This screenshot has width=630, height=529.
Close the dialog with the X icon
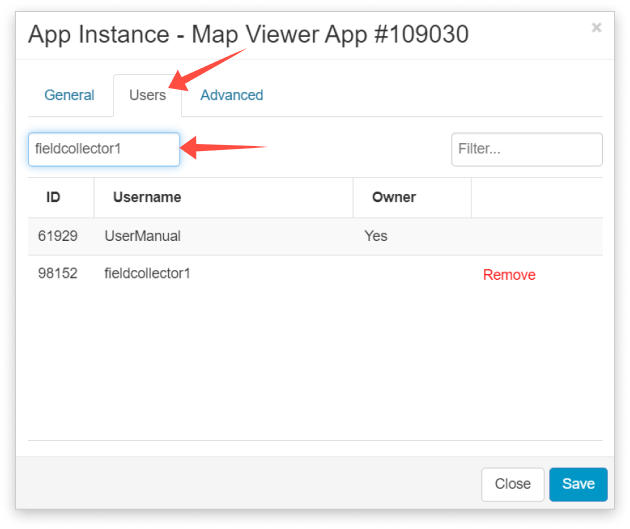[596, 28]
